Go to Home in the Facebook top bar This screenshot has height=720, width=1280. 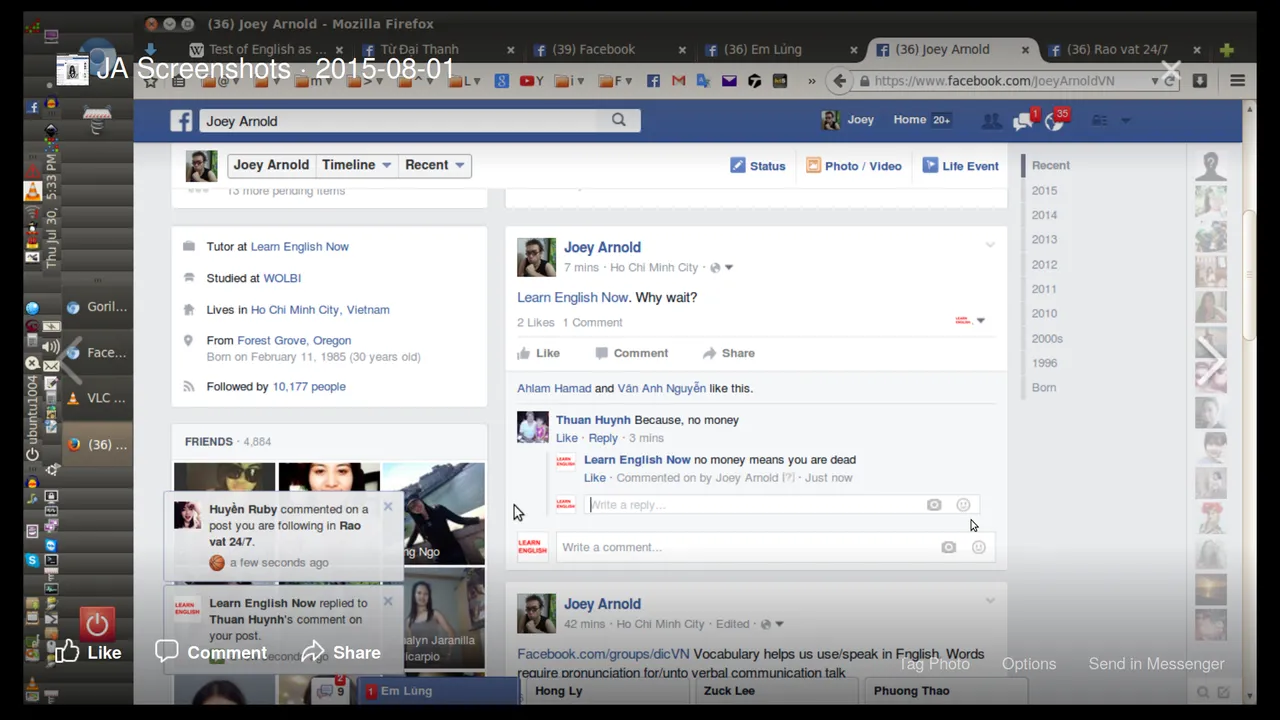(909, 120)
